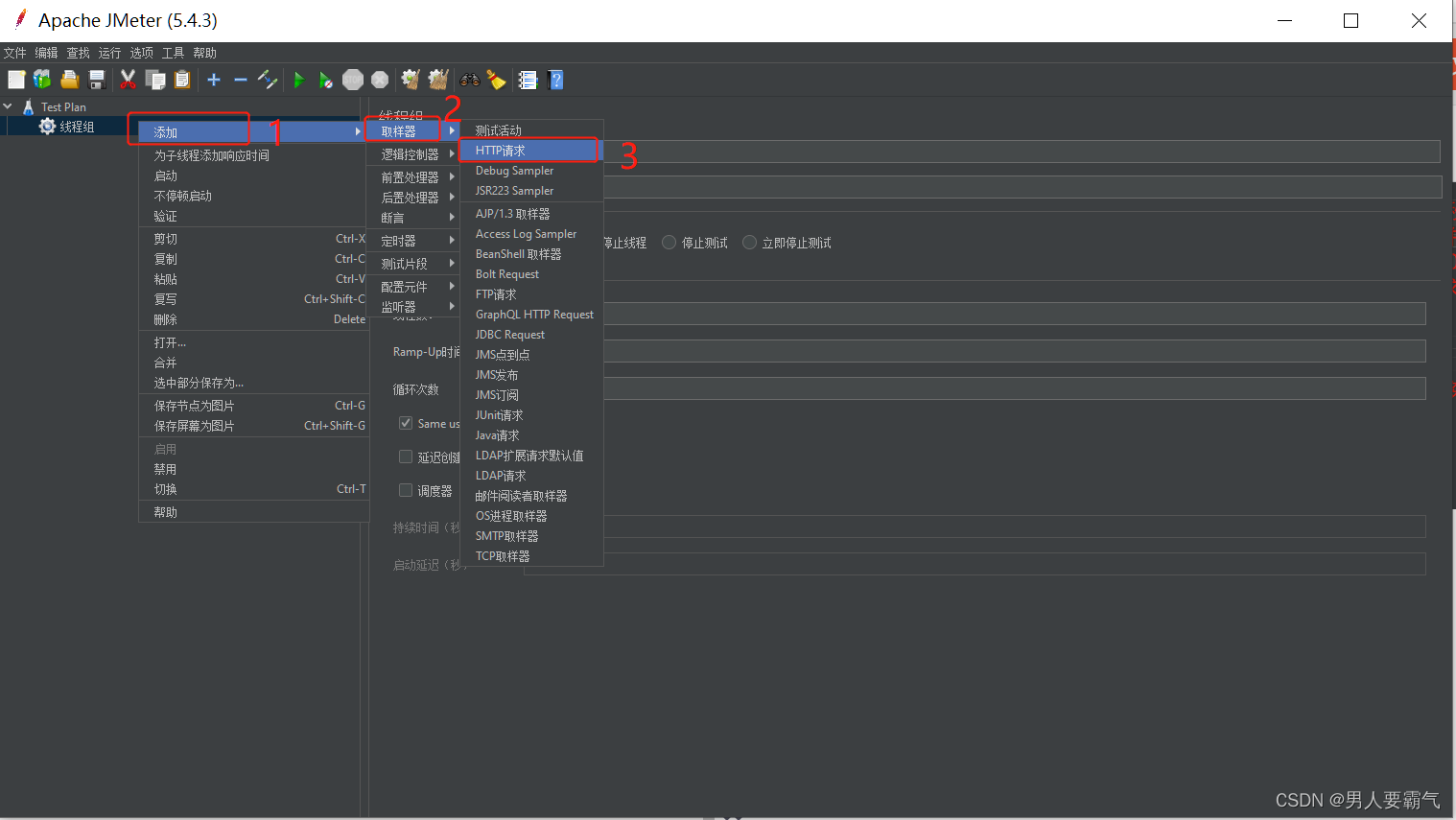Open the 编辑 menu
Viewport: 1456px width, 820px height.
pyautogui.click(x=46, y=53)
